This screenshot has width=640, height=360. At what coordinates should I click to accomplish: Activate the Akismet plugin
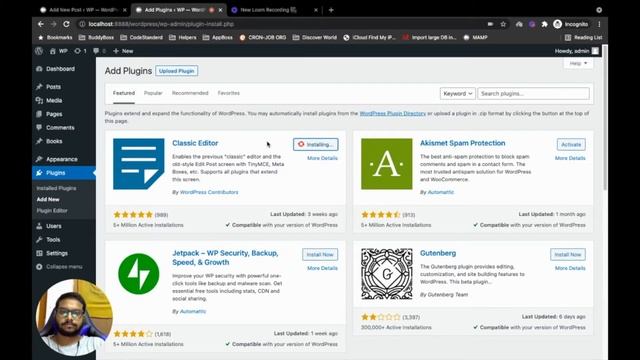coord(571,144)
